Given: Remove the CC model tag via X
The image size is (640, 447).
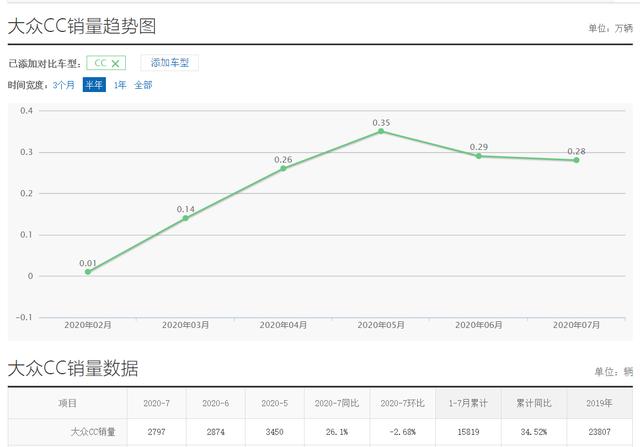Looking at the screenshot, I should pos(115,64).
